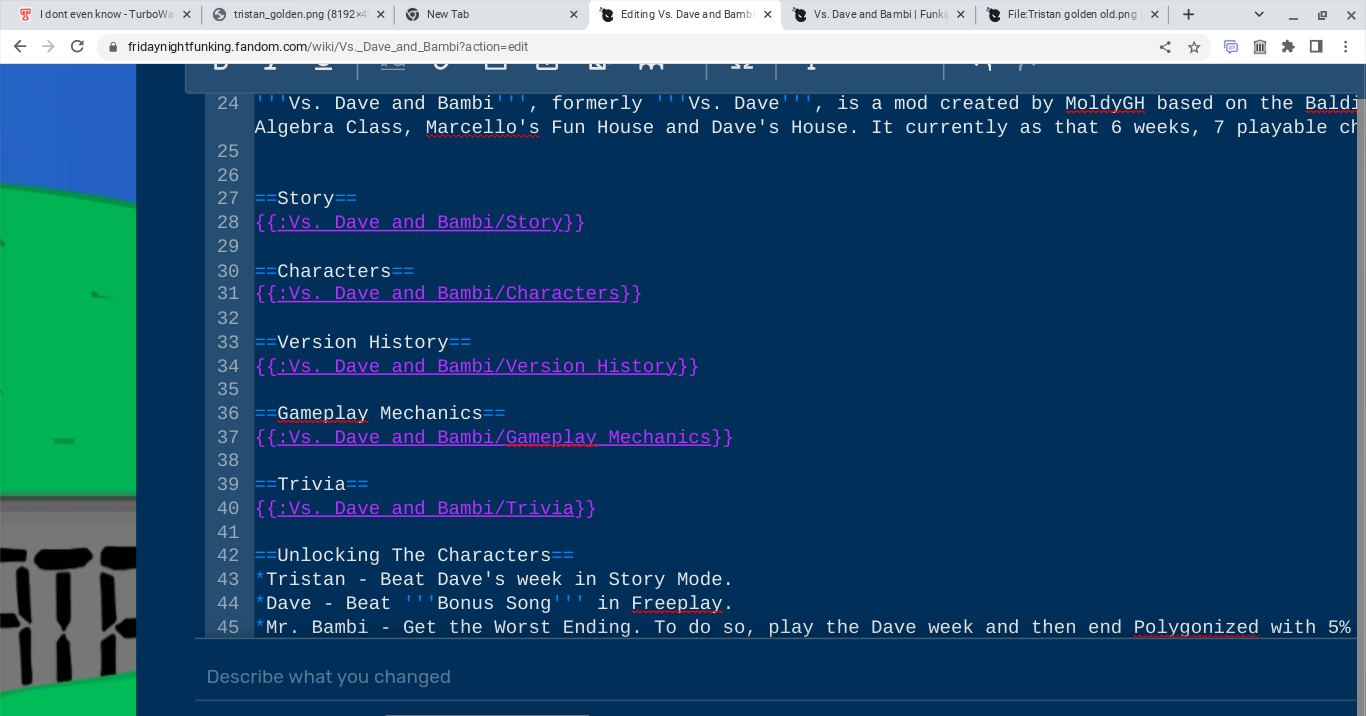
Task: Select the "Editing Vs. Dave and Bambi" tab
Action: 685,15
